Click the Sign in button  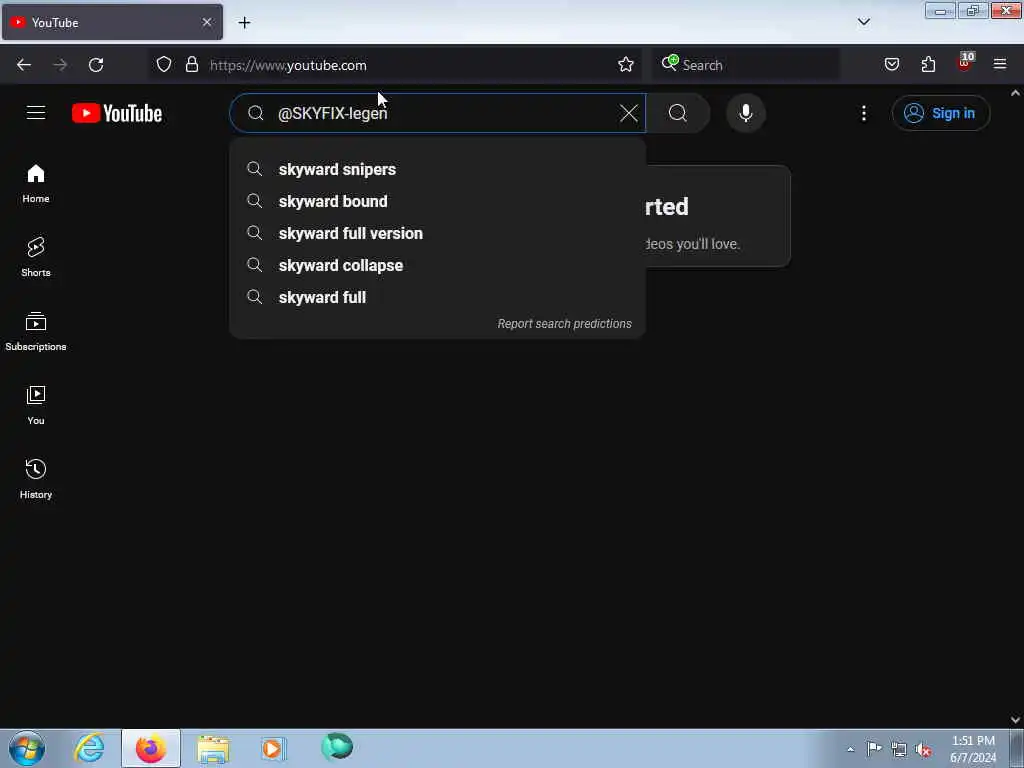pyautogui.click(x=940, y=113)
